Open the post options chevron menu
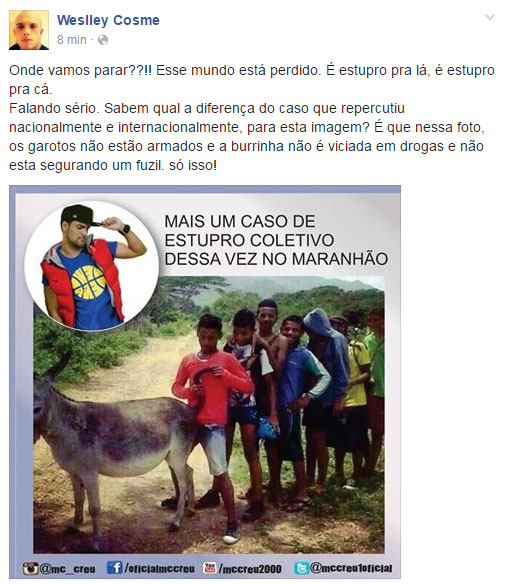Image resolution: width=506 pixels, height=584 pixels. point(490,17)
